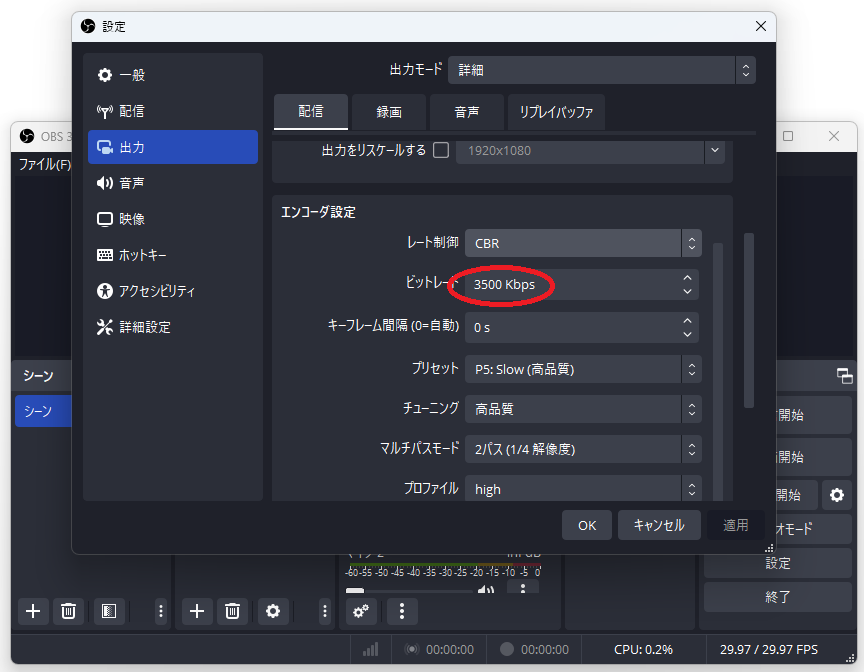Click the キャンセル (Cancel) button
The height and width of the screenshot is (672, 864).
coord(659,525)
